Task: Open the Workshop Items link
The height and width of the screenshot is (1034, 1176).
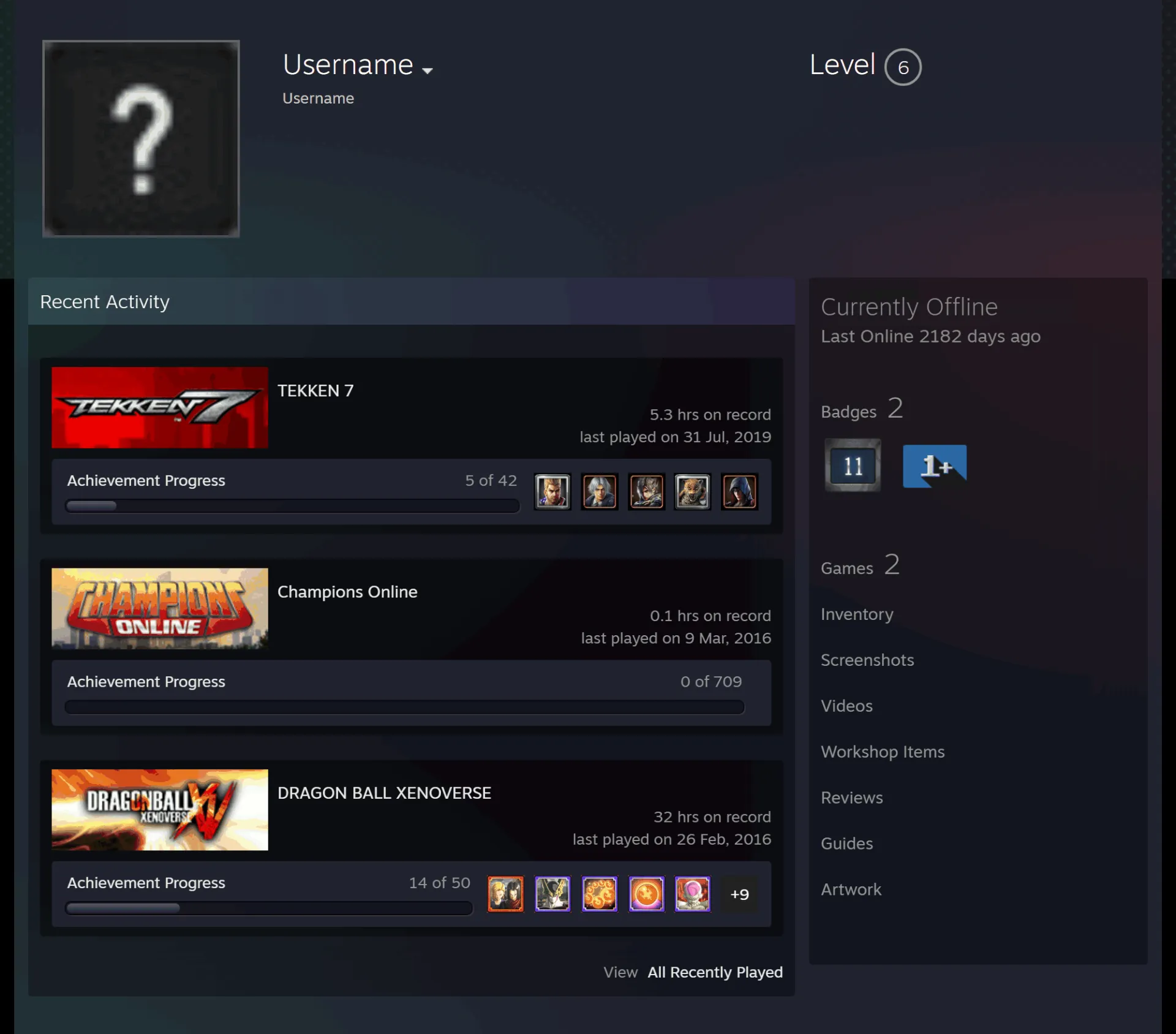Action: 883,752
